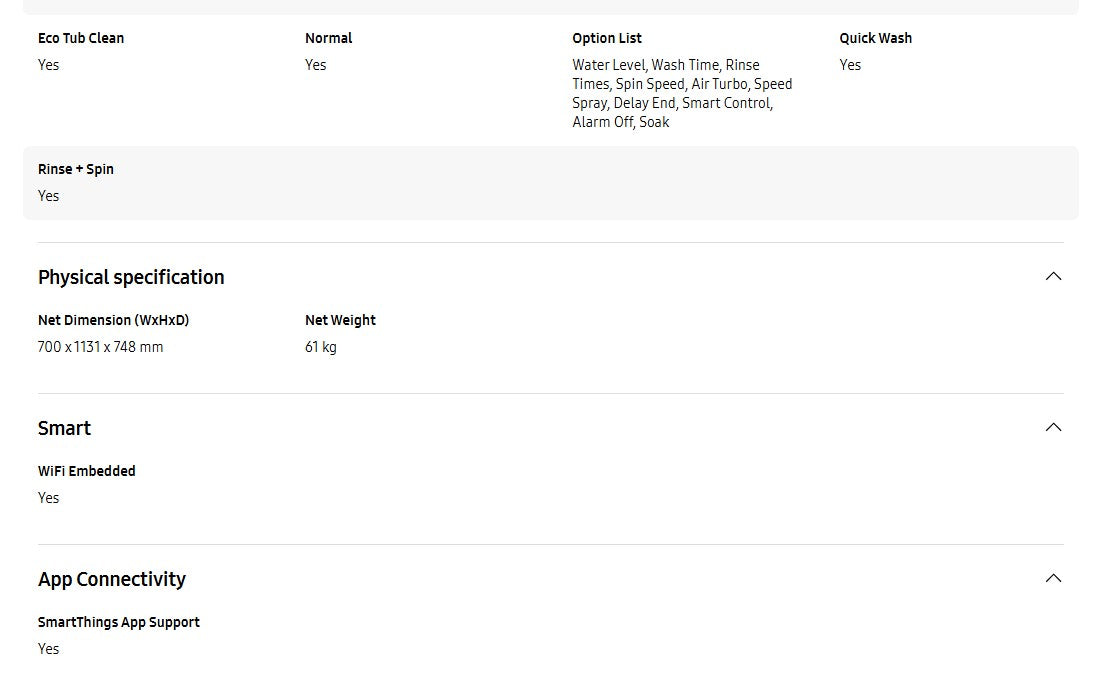1104x680 pixels.
Task: Click the App Connectivity heading
Action: point(112,579)
